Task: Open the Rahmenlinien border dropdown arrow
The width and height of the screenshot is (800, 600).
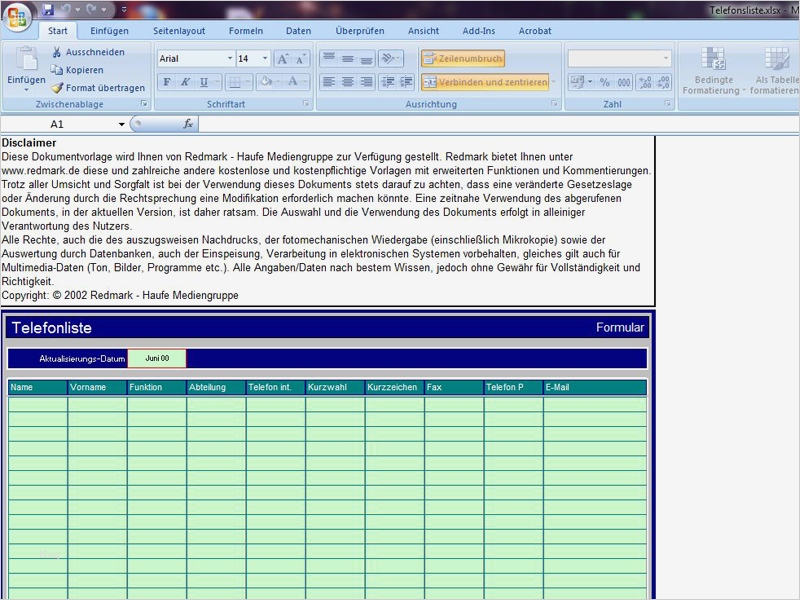Action: coord(248,81)
